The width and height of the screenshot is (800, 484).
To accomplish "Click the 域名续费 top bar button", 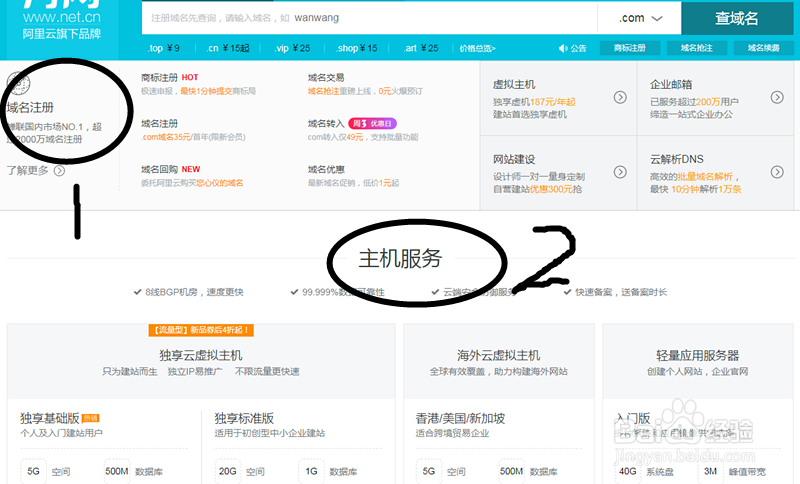I will [x=763, y=48].
